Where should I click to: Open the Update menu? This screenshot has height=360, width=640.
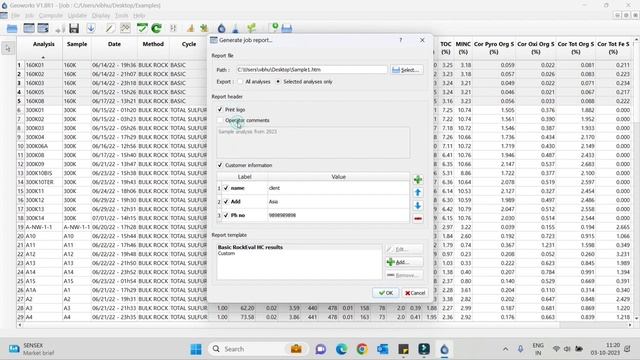point(77,16)
